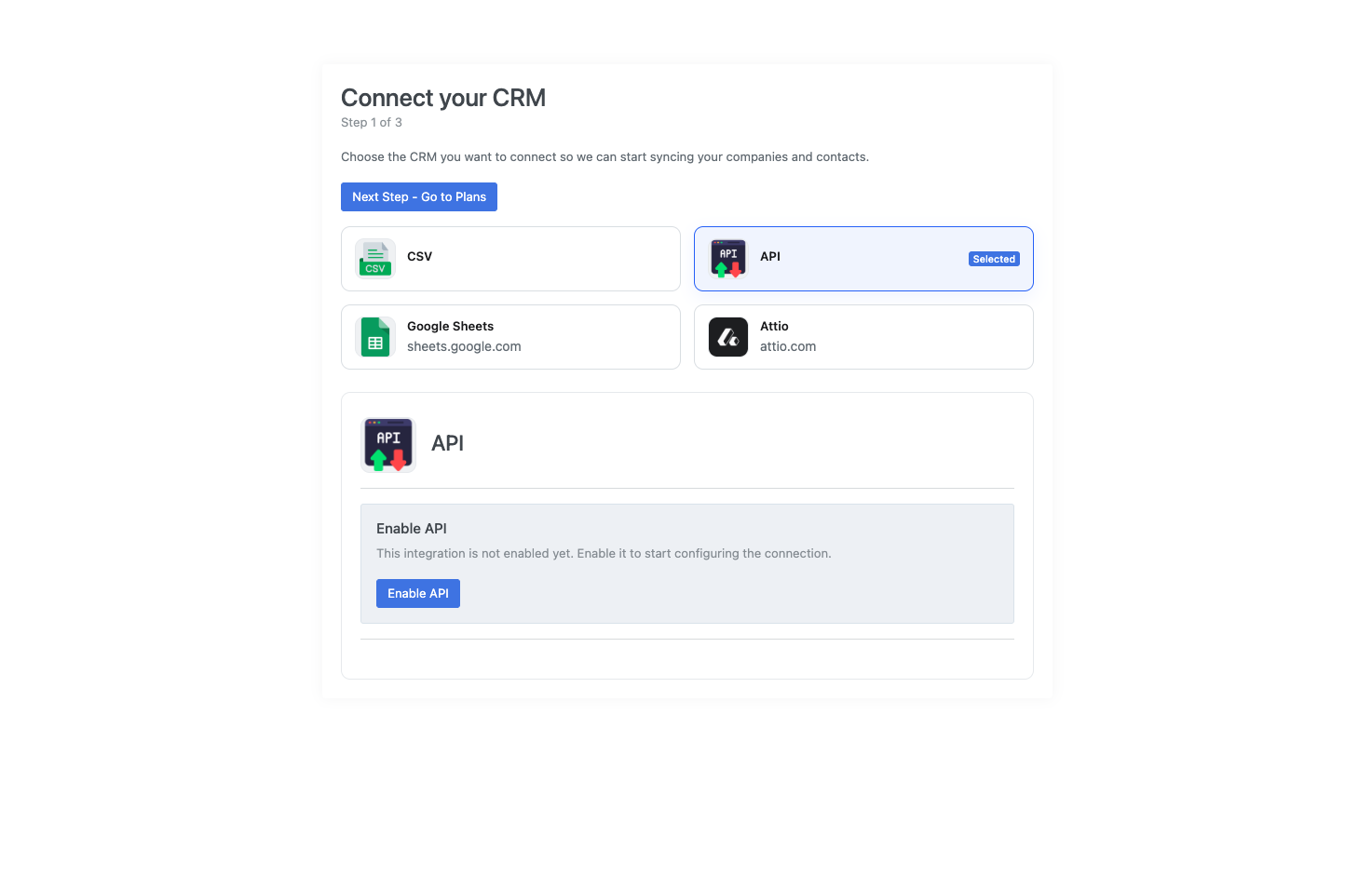The image size is (1372, 890).
Task: Select the CSV label in the CRM options
Action: coord(419,256)
